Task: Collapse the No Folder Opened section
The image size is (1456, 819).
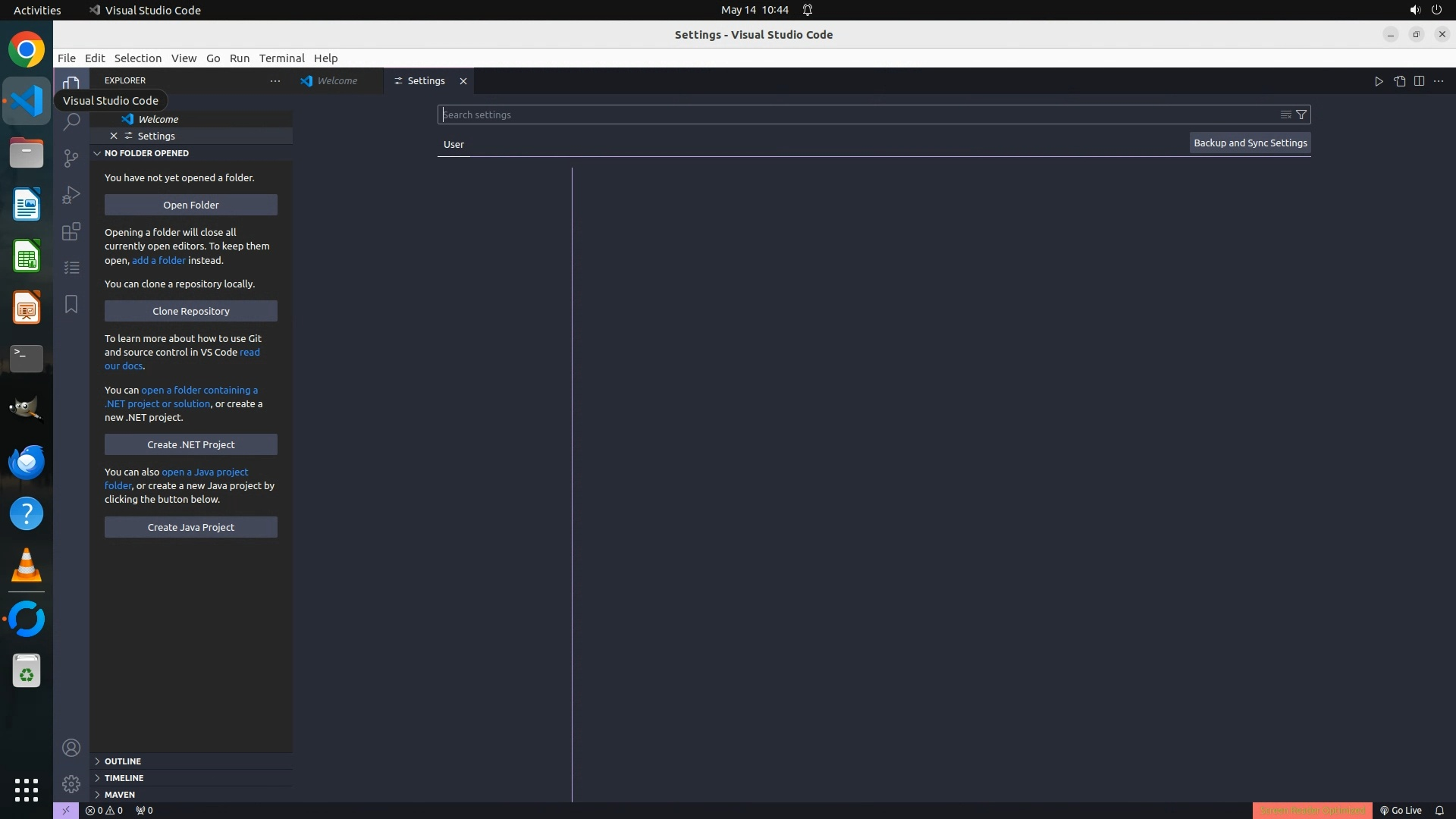Action: click(146, 153)
